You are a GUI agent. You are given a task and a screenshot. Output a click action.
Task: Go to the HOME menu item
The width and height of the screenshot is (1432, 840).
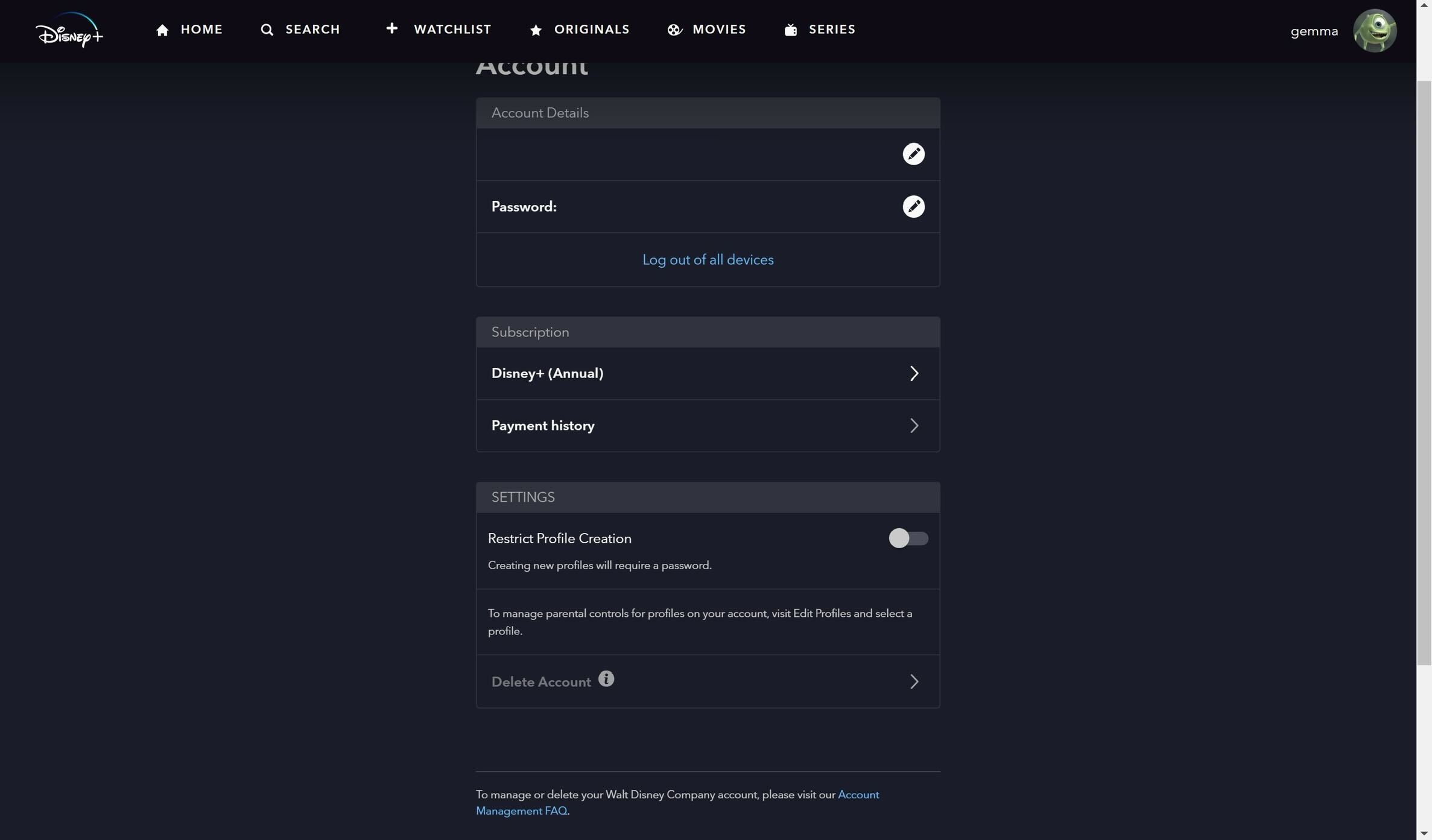[201, 30]
